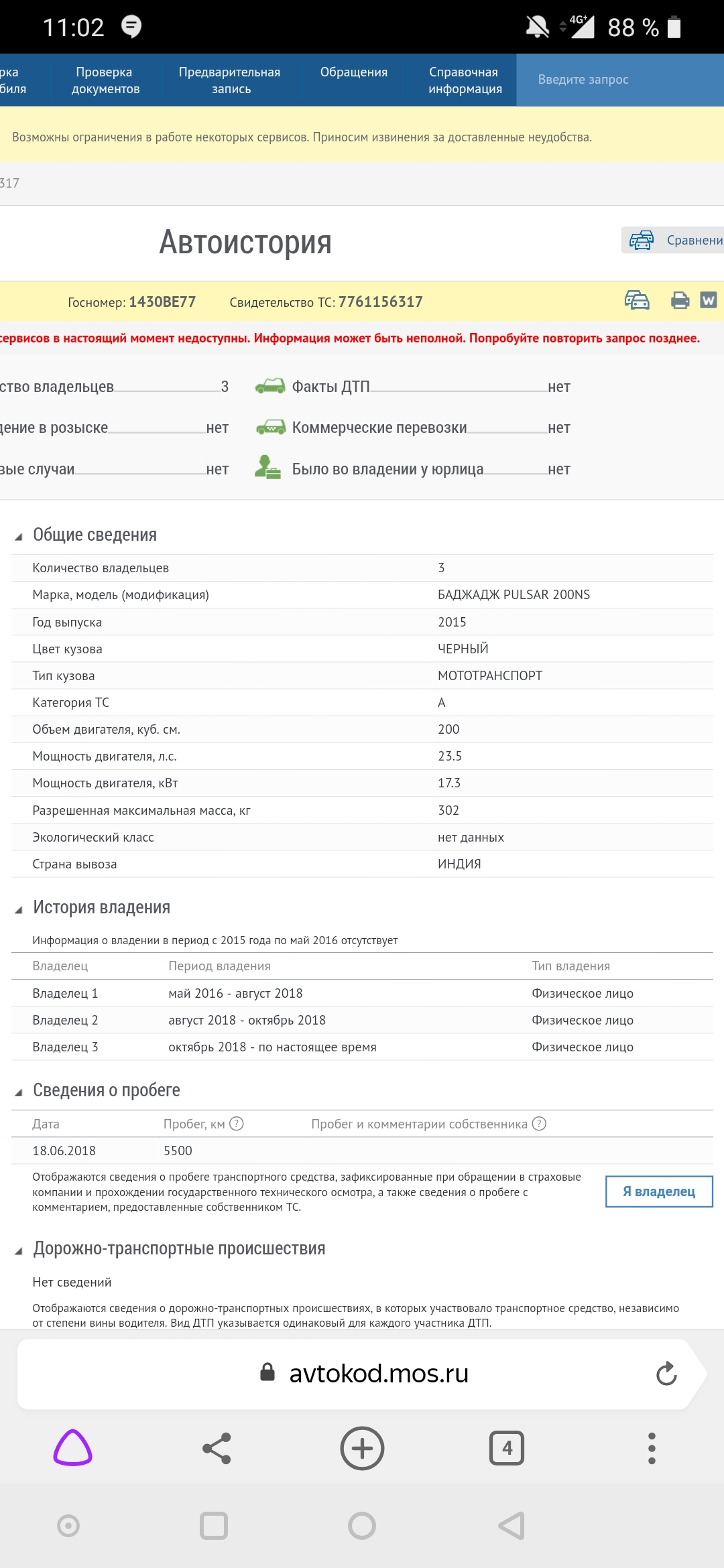The height and width of the screenshot is (1568, 724).
Task: Export report to Word document icon
Action: (x=709, y=300)
